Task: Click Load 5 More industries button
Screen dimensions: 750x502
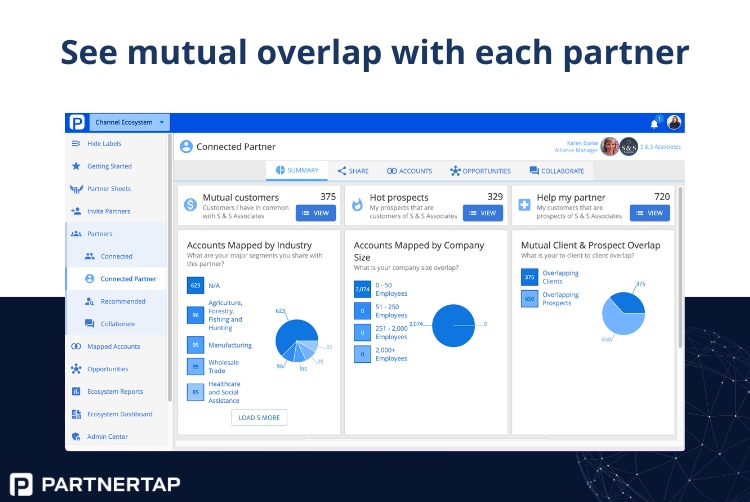Action: (259, 417)
